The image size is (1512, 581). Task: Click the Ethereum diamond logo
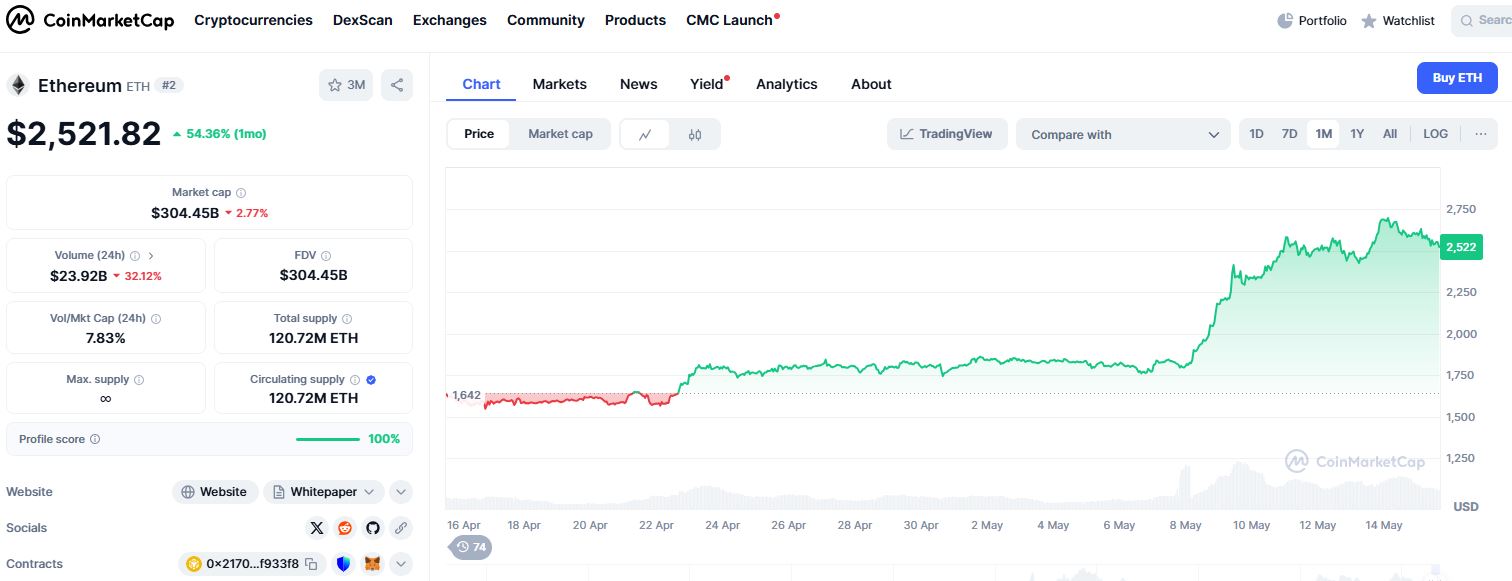click(x=18, y=85)
